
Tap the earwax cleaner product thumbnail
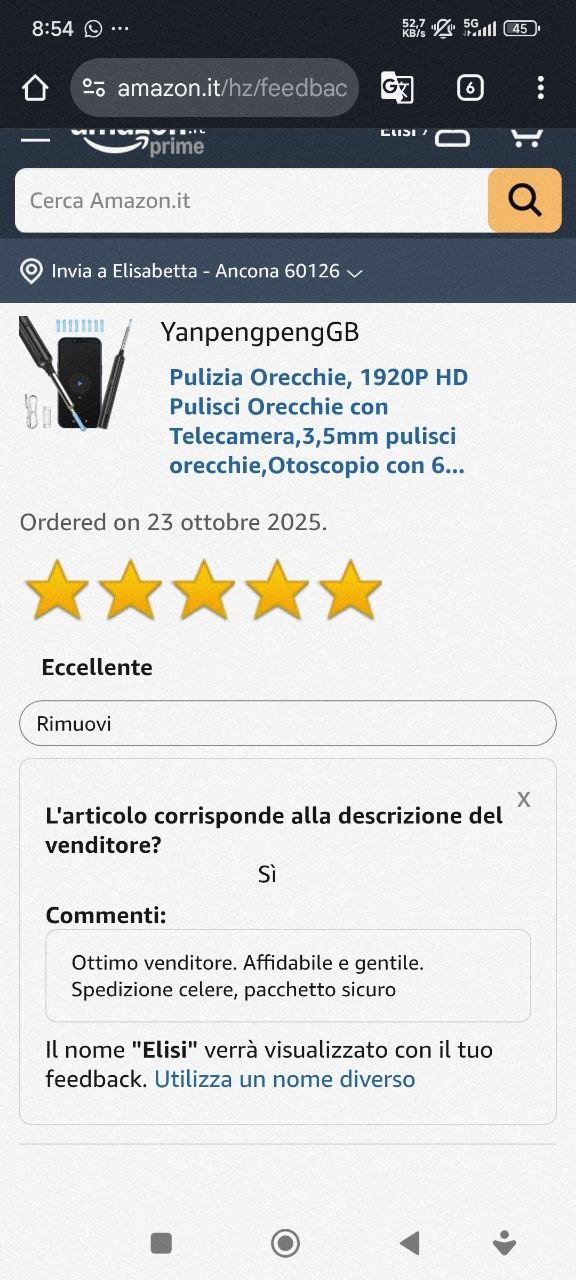pyautogui.click(x=76, y=373)
